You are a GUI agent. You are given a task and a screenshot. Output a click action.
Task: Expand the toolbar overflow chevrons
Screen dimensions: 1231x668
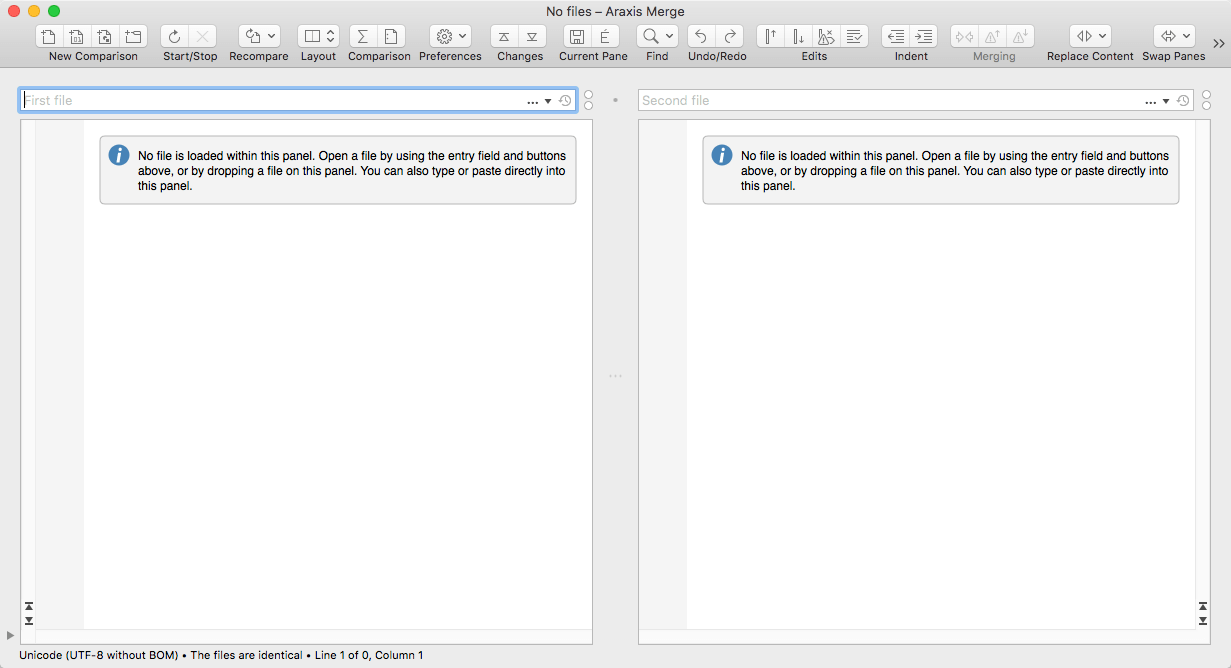pos(1219,43)
